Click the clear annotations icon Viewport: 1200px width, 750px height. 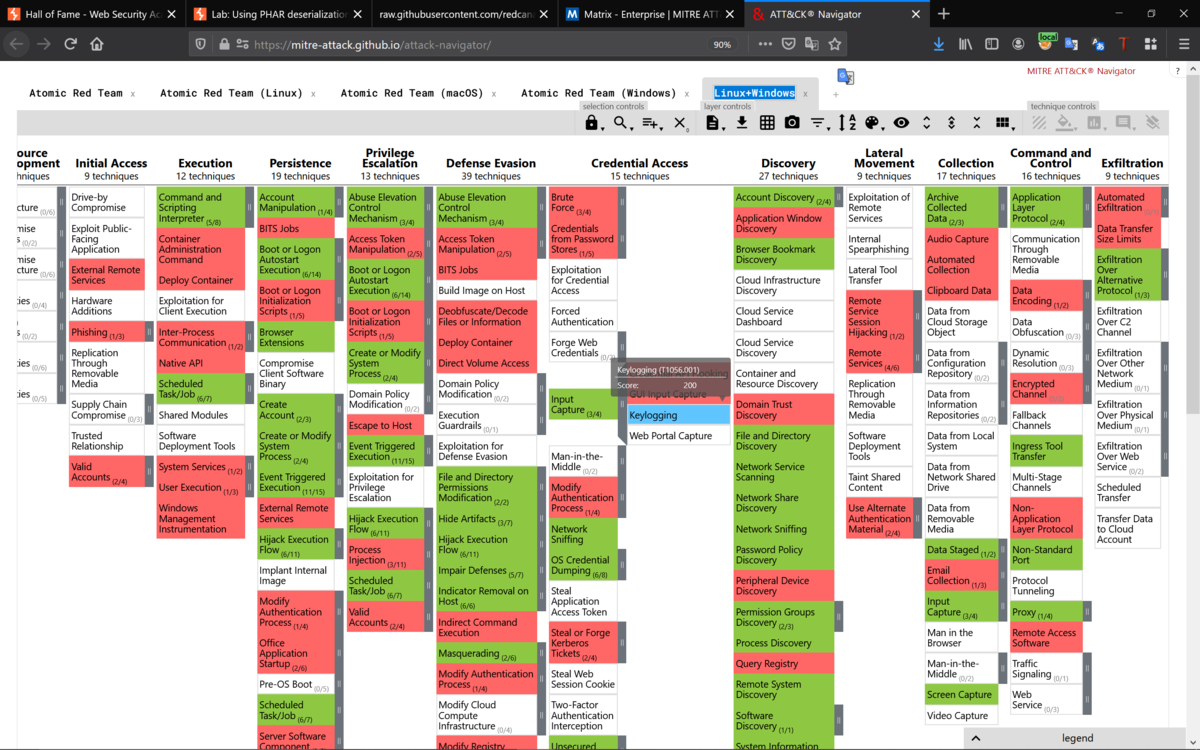point(1152,123)
